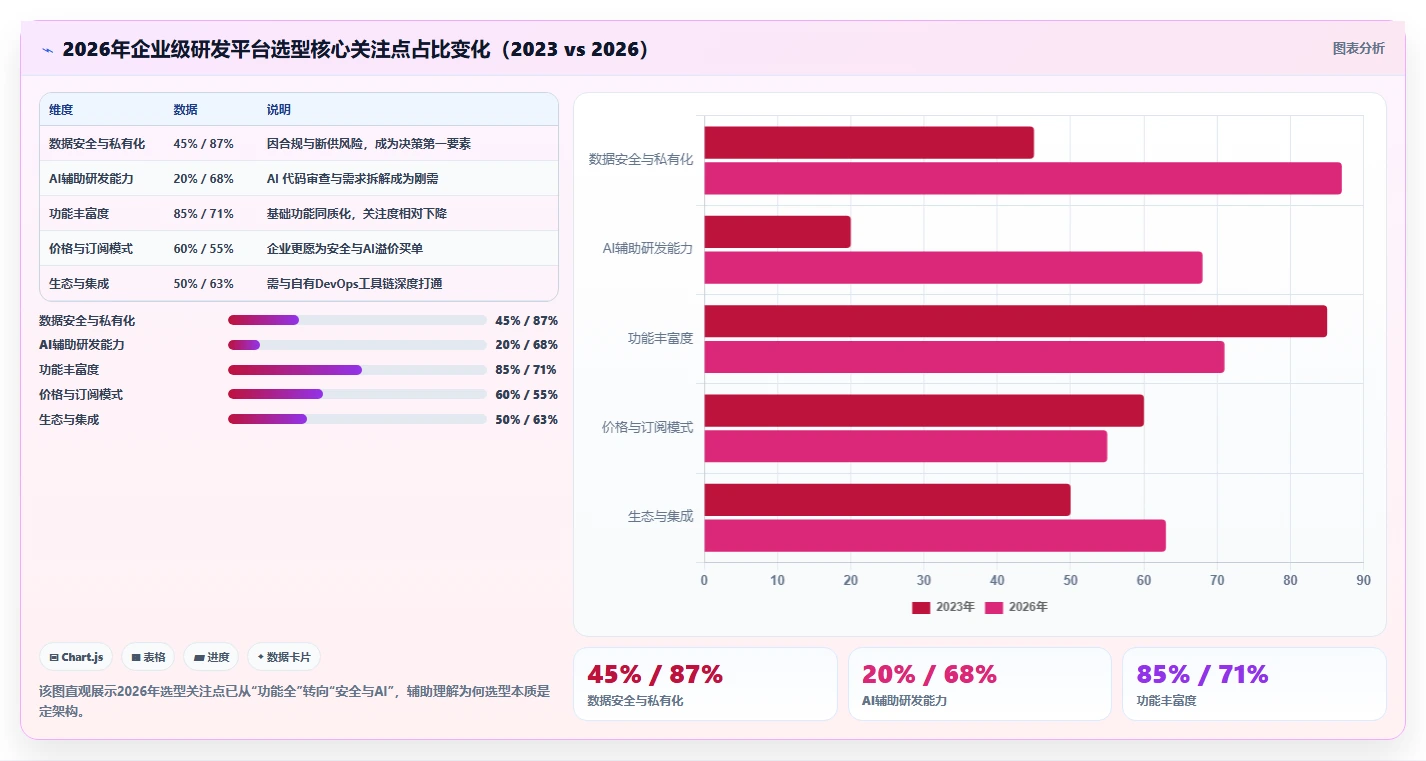Click the 2023 bar for 价格与订阅模式
The image size is (1426, 761).
pyautogui.click(x=924, y=411)
